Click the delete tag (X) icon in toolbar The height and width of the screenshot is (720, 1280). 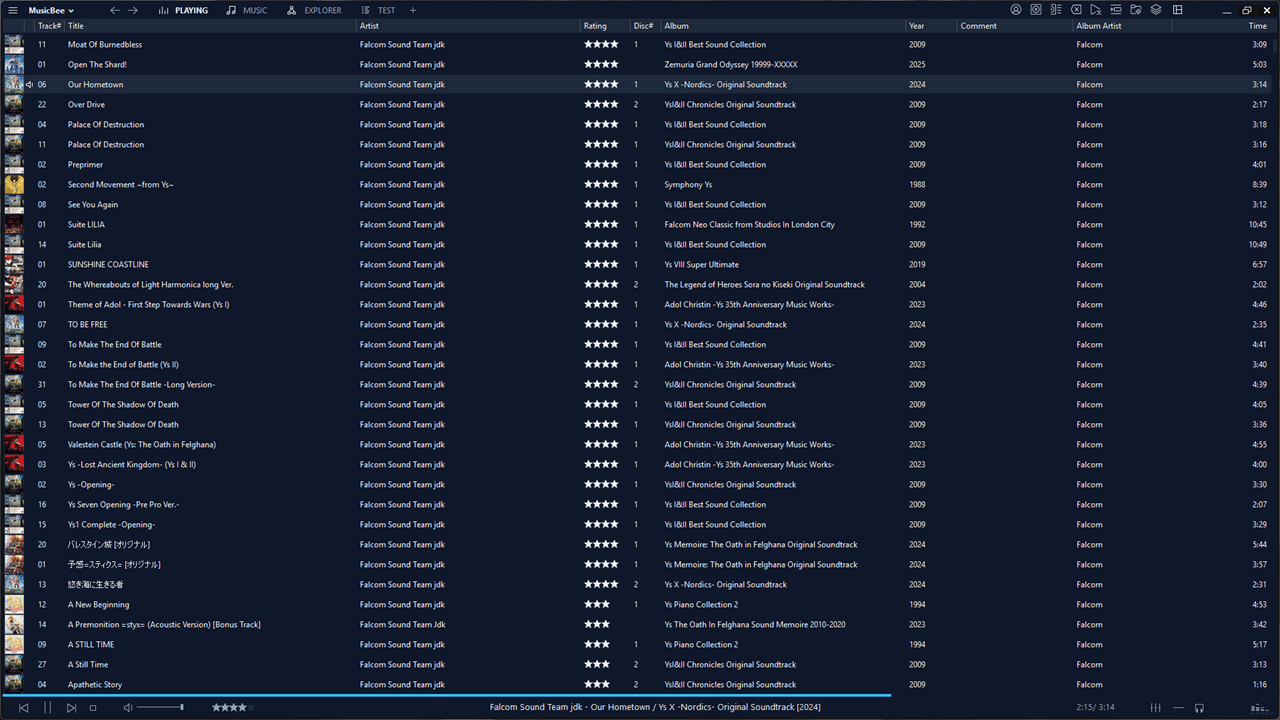point(1076,10)
